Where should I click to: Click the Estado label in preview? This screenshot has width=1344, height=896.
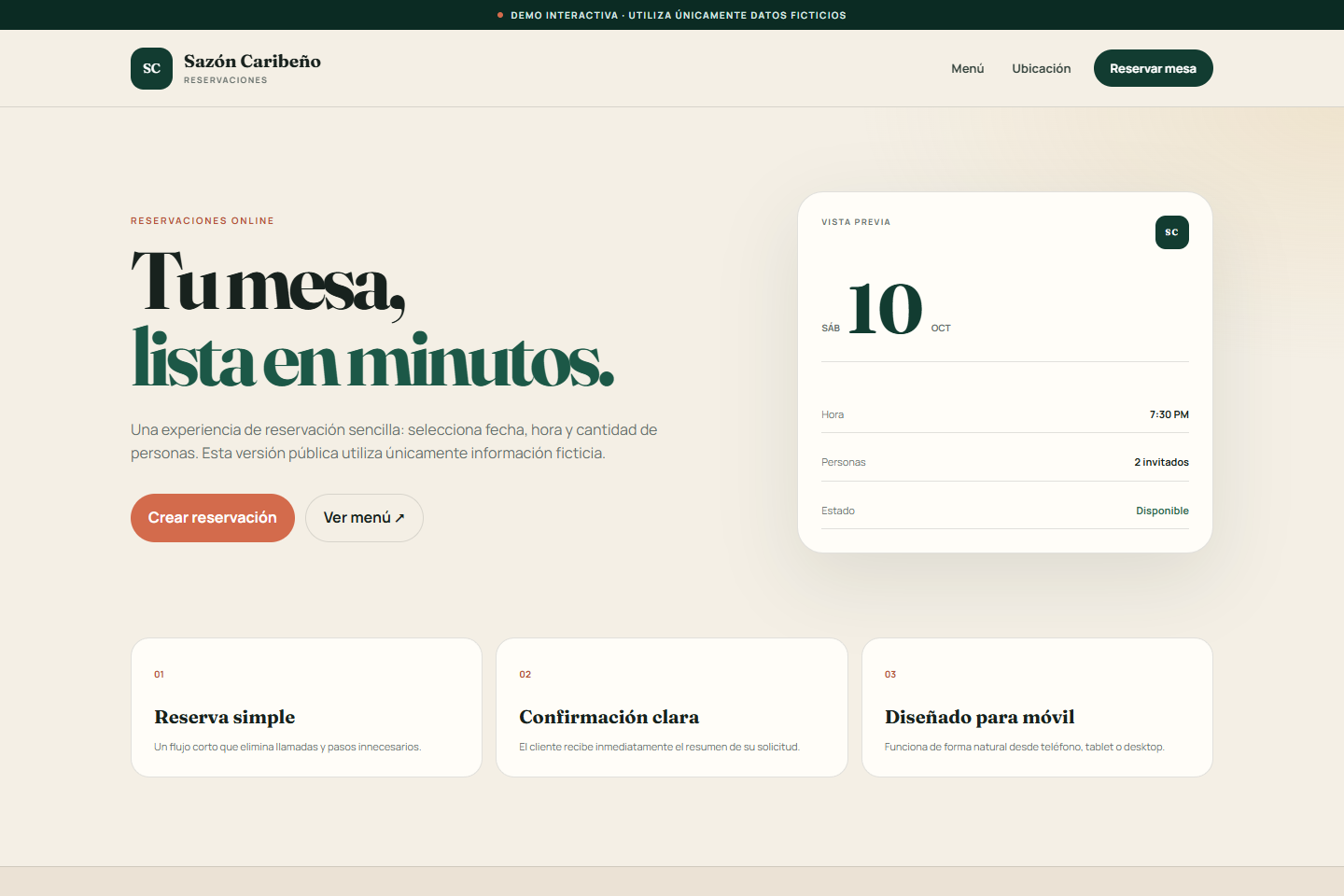pyautogui.click(x=838, y=511)
